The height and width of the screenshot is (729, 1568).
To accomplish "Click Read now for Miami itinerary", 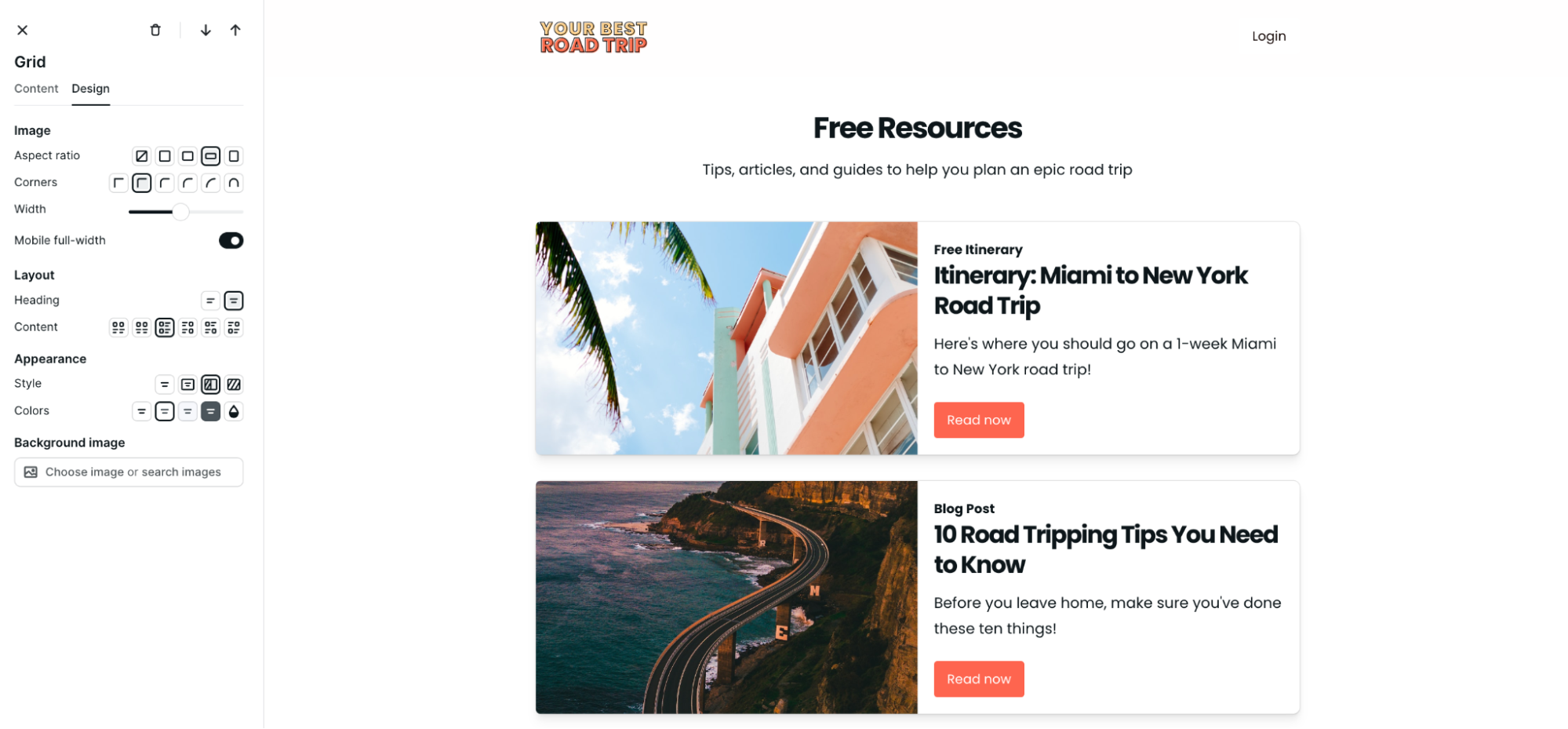I will (979, 420).
